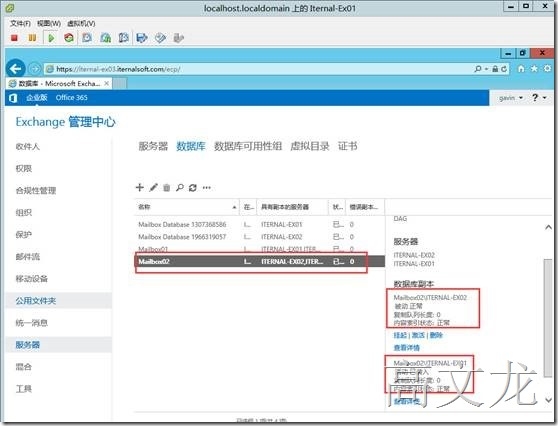Click the browser back arrow button
The image size is (558, 426).
[x=16, y=68]
